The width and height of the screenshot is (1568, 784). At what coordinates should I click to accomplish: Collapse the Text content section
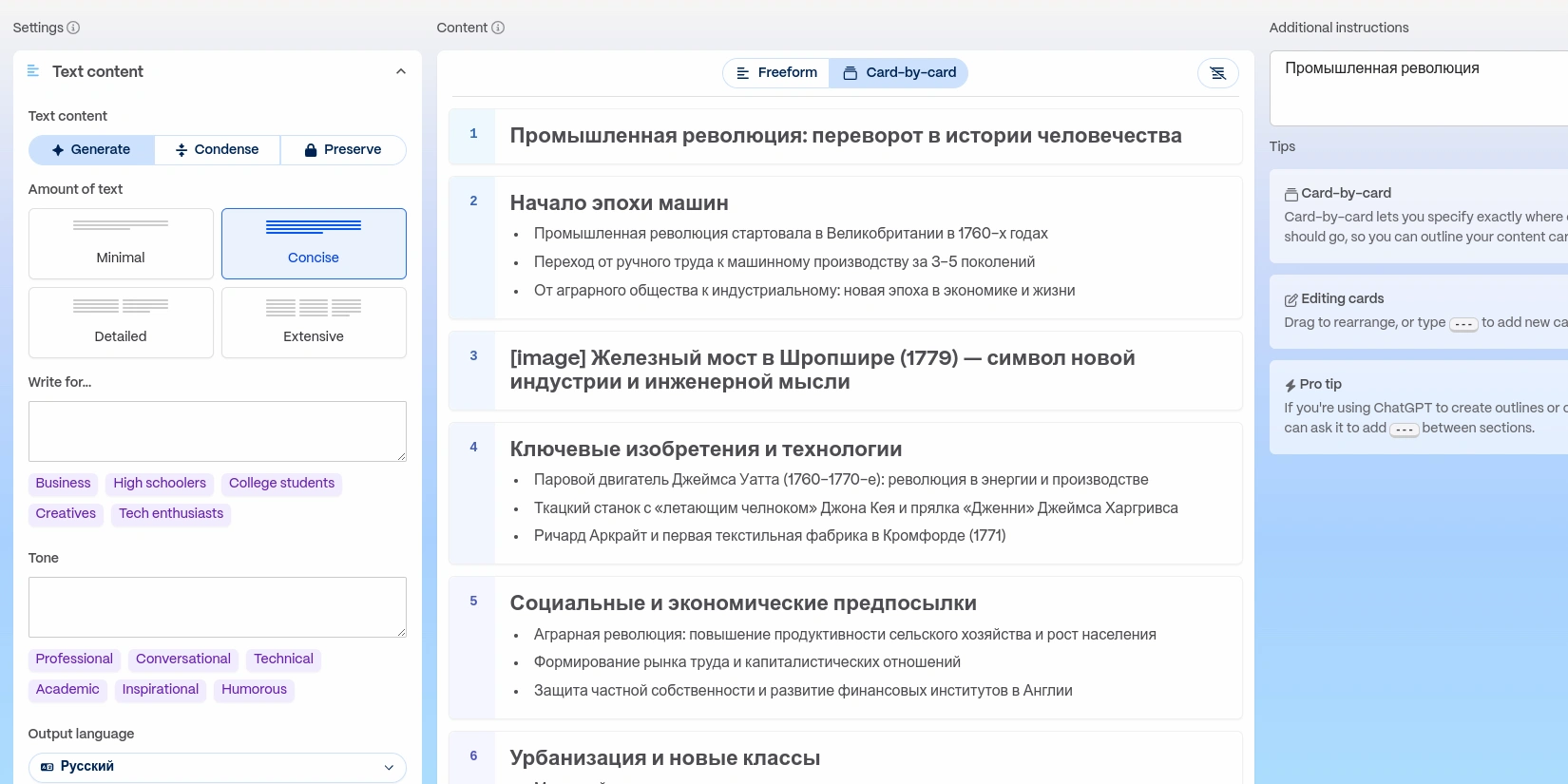point(400,71)
